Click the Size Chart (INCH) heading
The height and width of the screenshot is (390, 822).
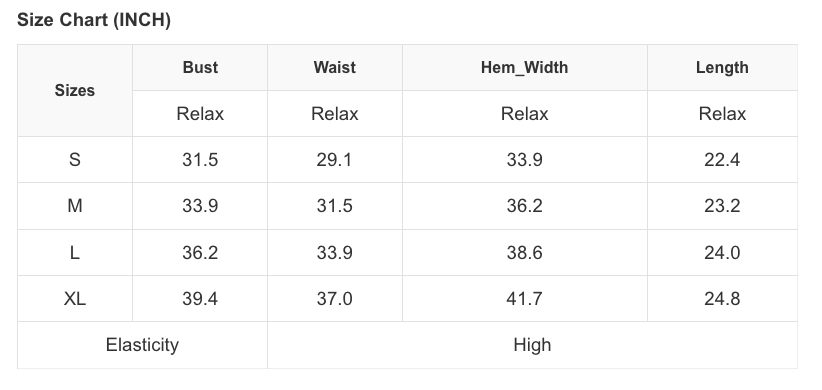[94, 20]
